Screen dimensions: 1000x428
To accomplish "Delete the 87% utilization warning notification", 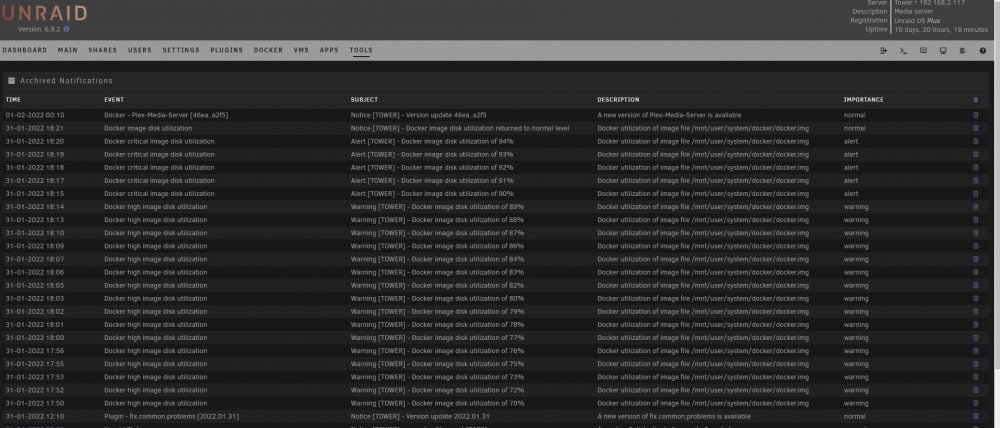I will (x=975, y=233).
